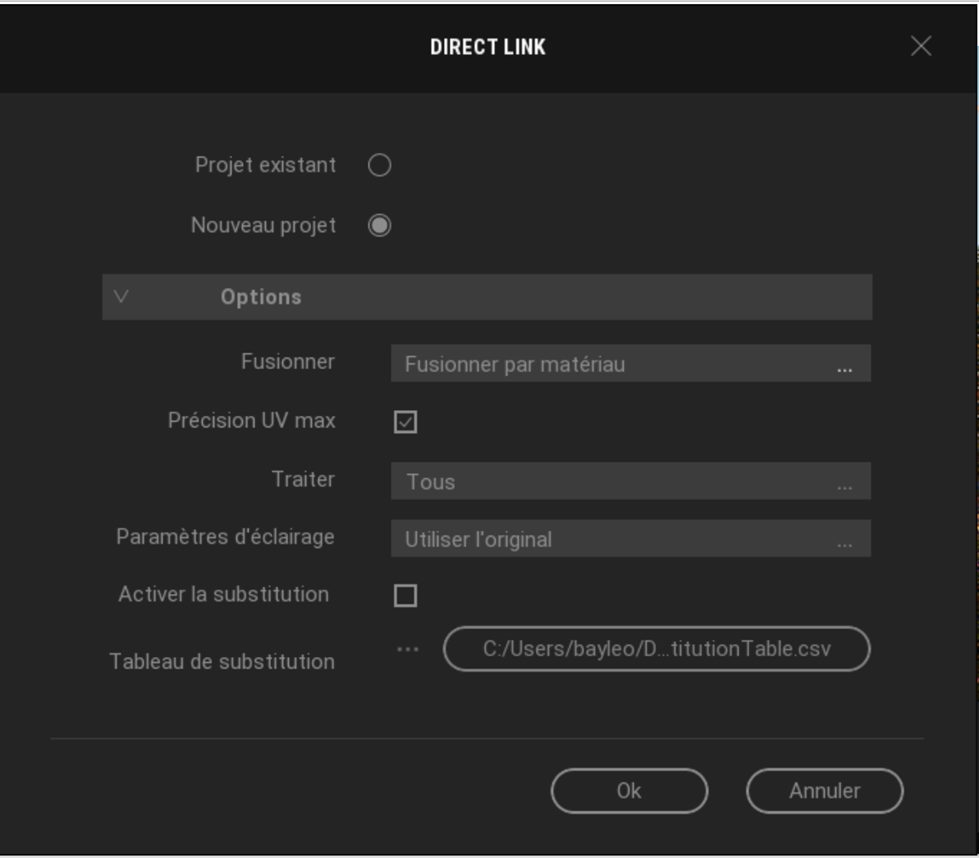Screen dimensions: 979x858
Task: Select the Nouveau projet radio button
Action: click(379, 225)
